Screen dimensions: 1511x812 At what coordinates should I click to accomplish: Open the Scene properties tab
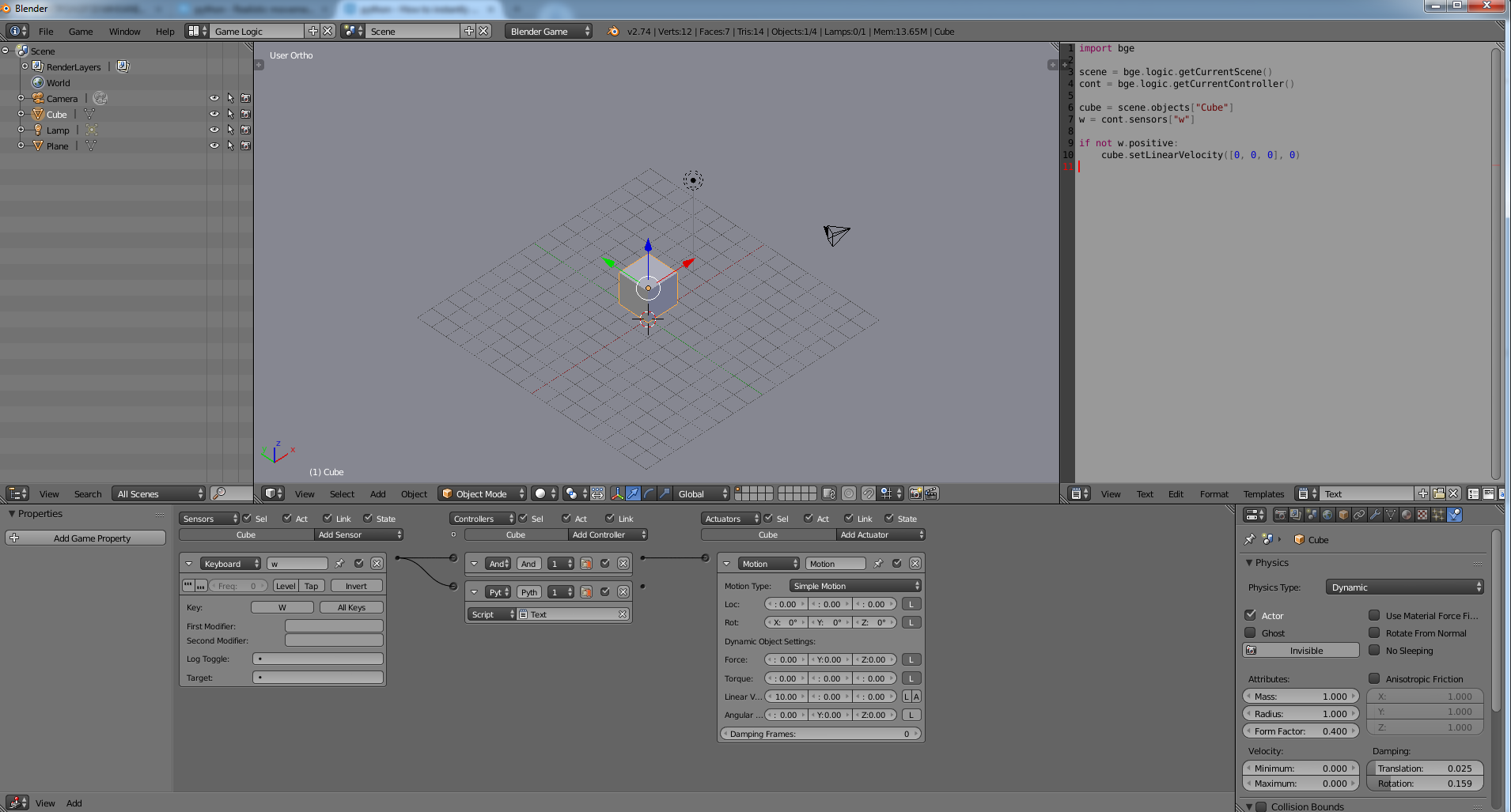(x=1312, y=515)
